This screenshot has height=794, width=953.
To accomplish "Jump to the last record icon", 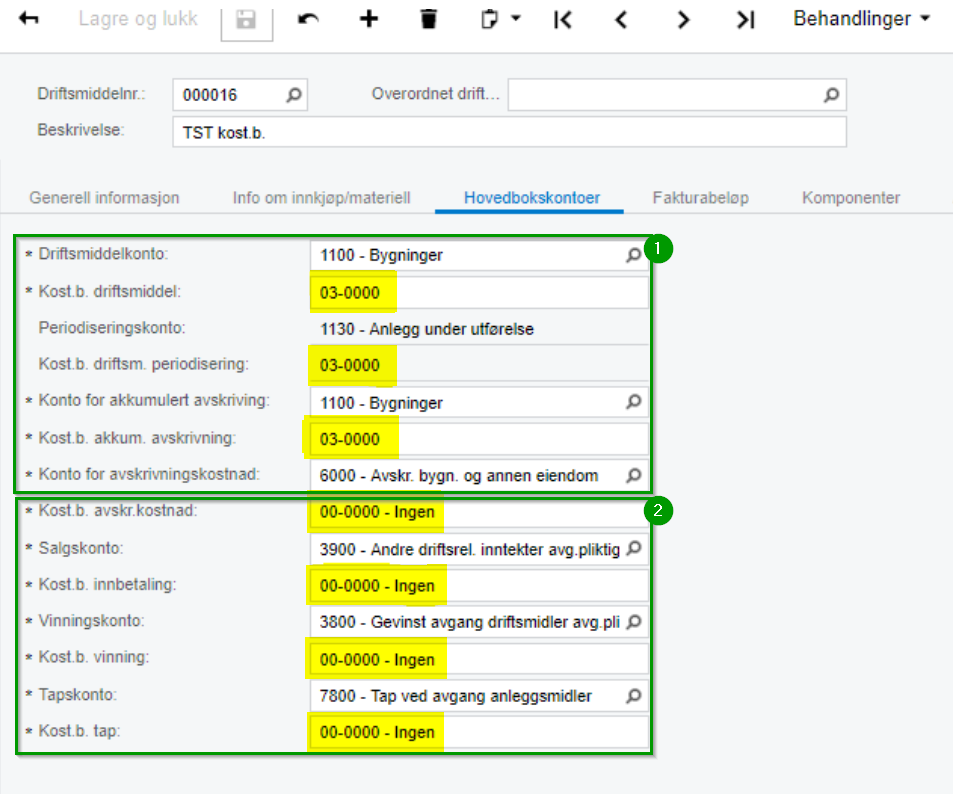I will coord(745,20).
